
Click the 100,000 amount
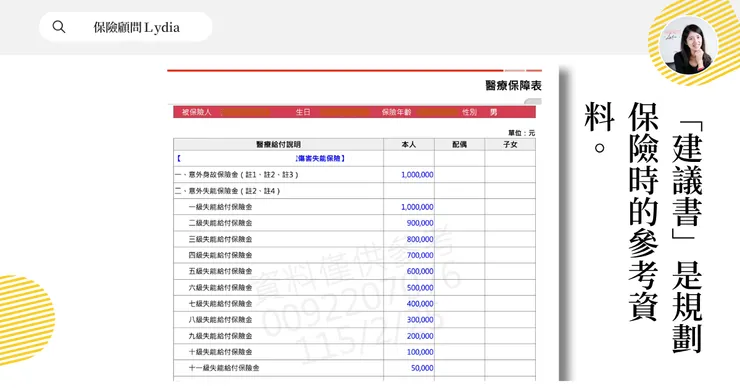click(x=420, y=352)
